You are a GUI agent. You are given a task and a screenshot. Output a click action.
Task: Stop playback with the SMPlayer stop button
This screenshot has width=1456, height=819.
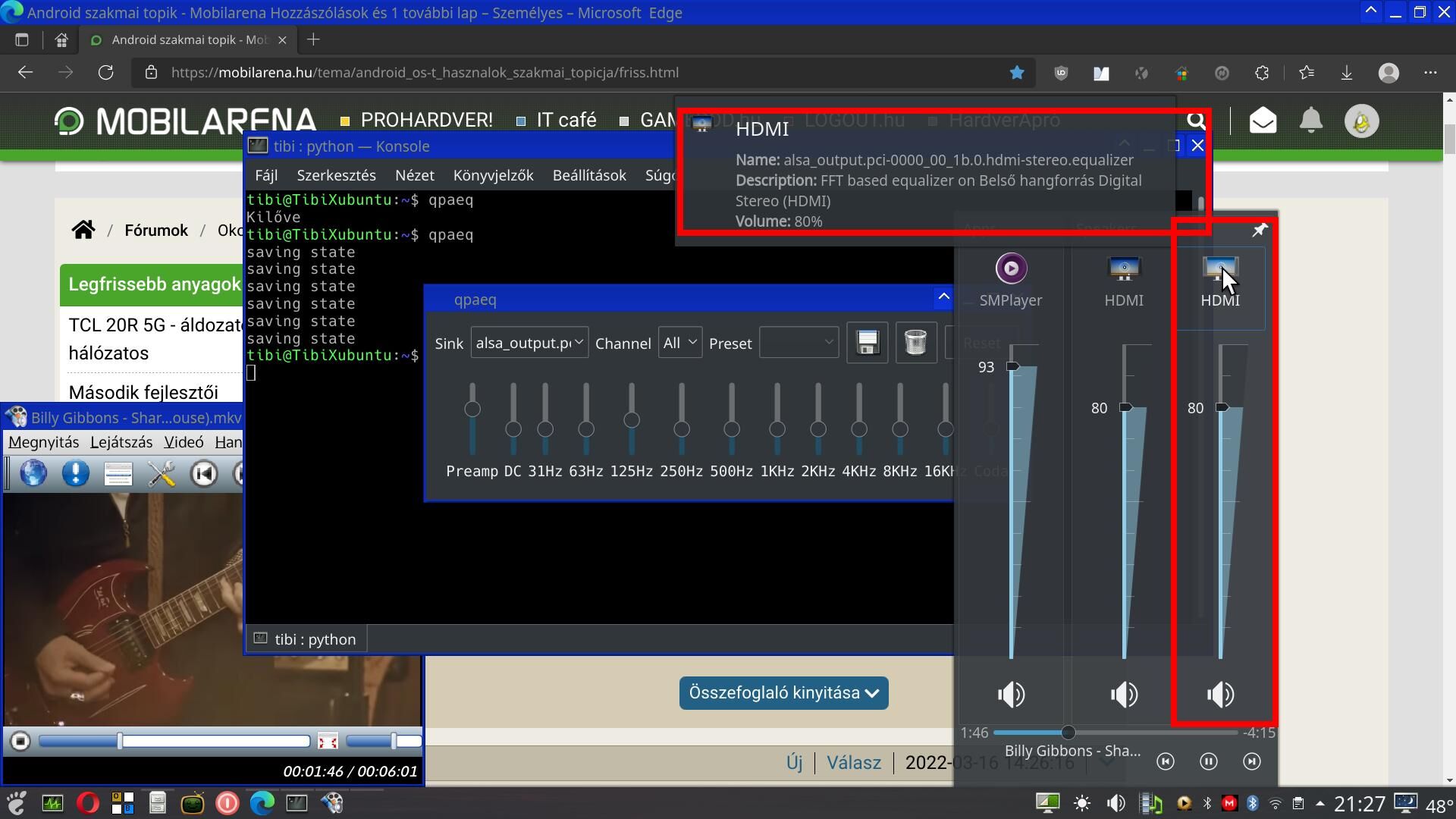20,741
